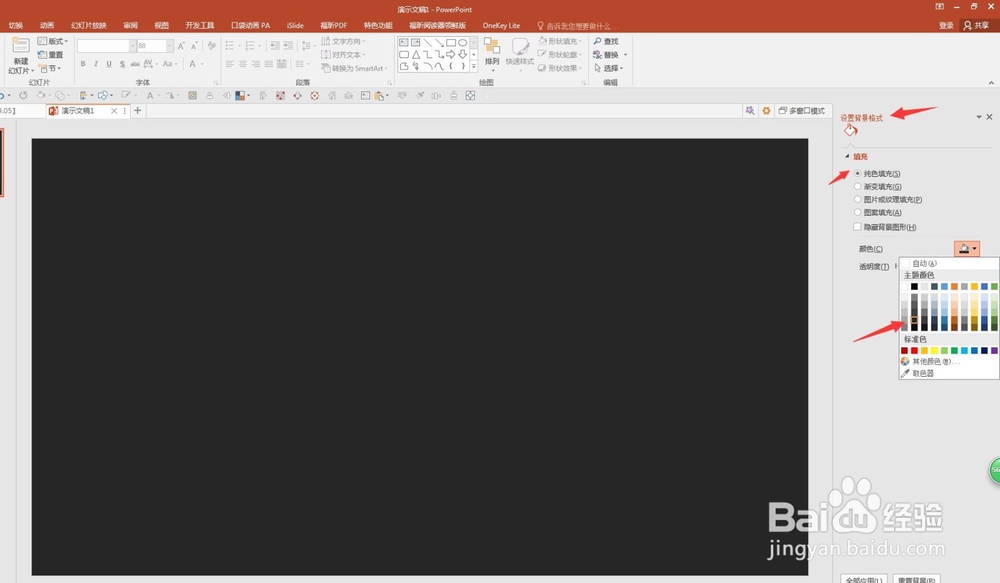This screenshot has height=583, width=1000.
Task: Click the quick access redo icon
Action: coord(23,96)
